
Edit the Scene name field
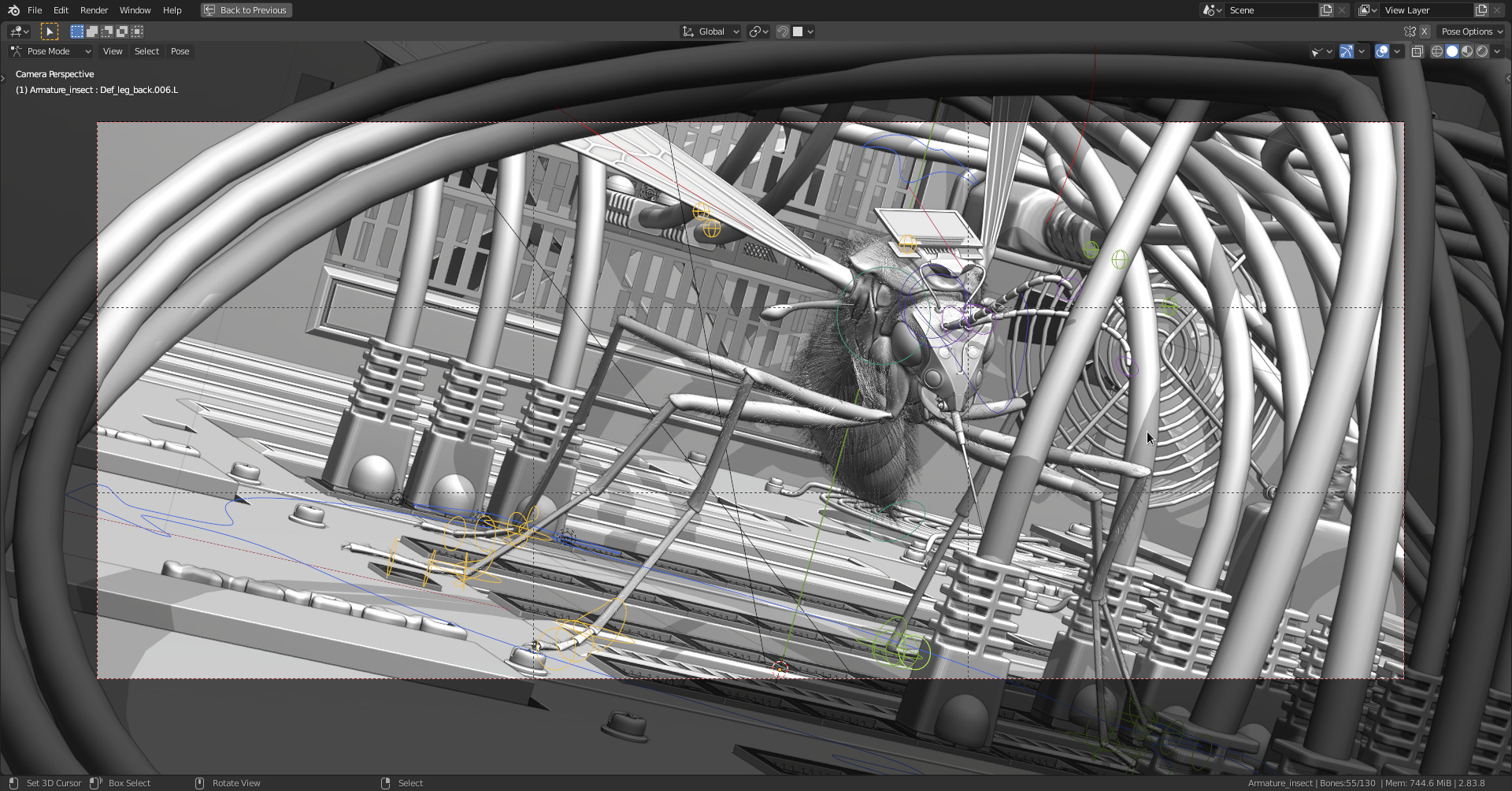[x=1271, y=10]
